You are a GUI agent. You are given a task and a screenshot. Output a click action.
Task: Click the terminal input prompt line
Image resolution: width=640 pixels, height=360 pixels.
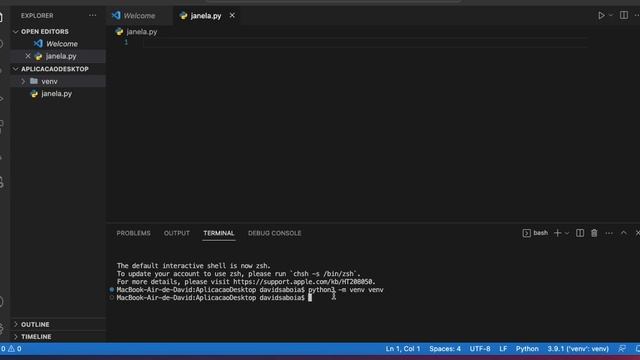[214, 298]
